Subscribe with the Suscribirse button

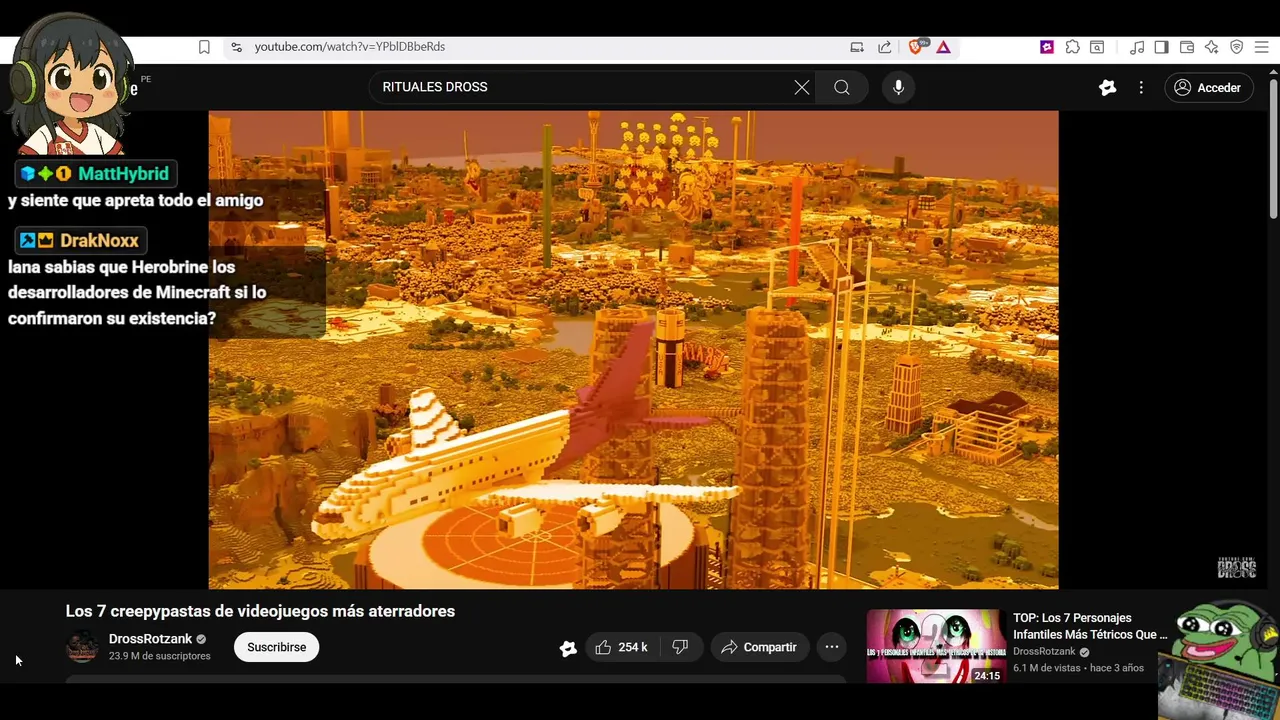coord(276,647)
